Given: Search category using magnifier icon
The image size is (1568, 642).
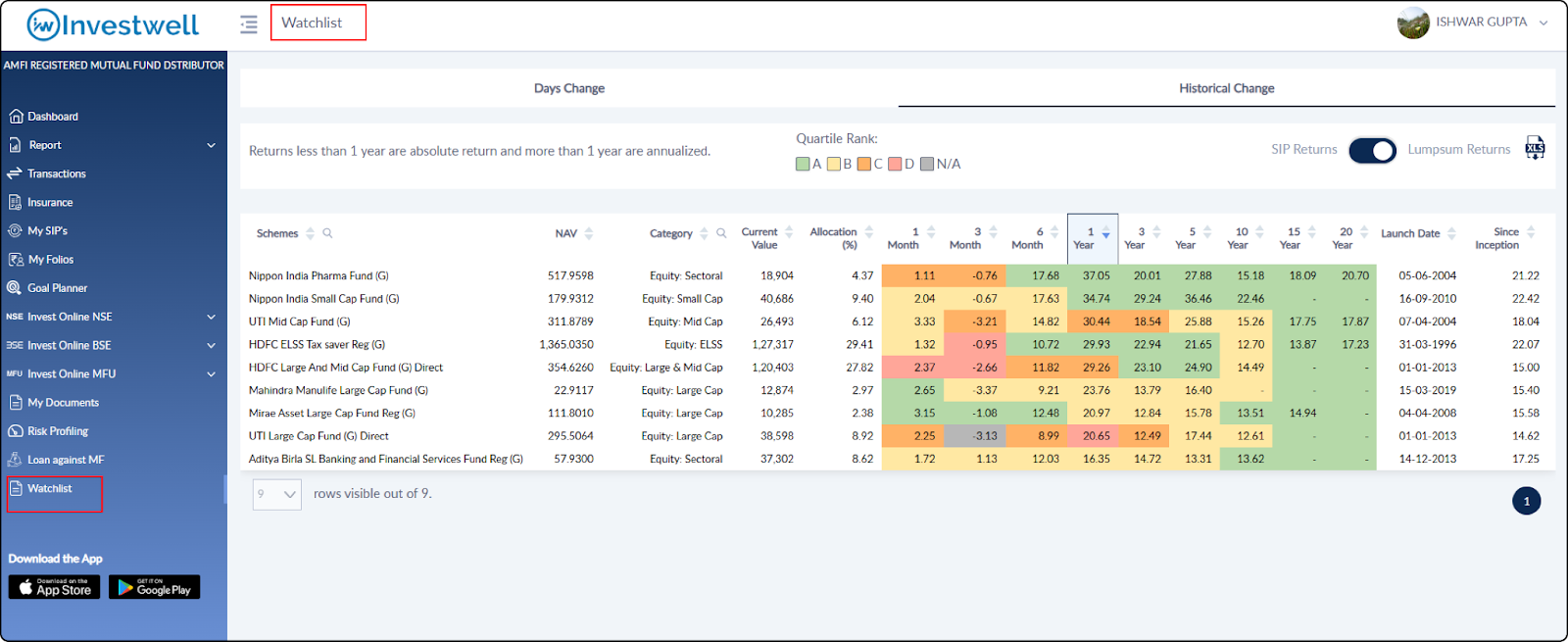Looking at the screenshot, I should [x=721, y=233].
